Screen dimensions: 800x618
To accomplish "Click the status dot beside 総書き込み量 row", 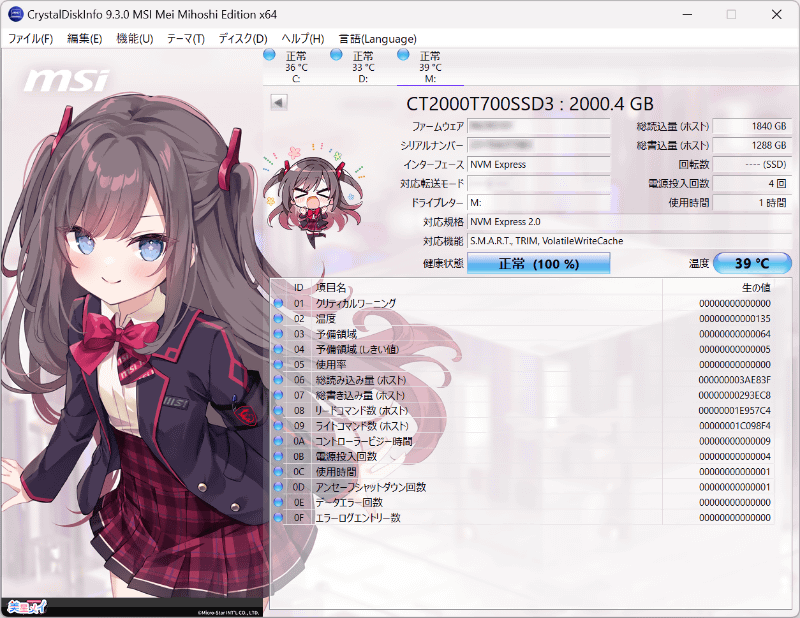I will (x=276, y=395).
